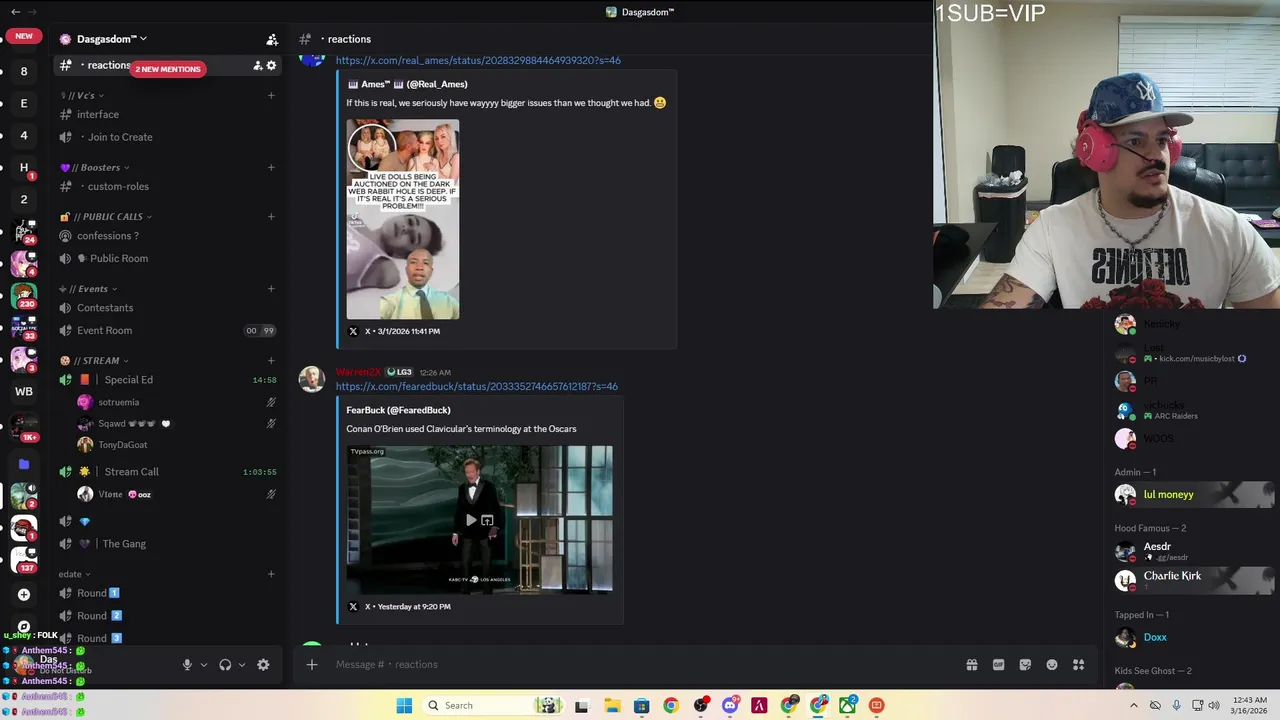The height and width of the screenshot is (720, 1280).
Task: Click invite people icon next to server name
Action: [x=272, y=39]
